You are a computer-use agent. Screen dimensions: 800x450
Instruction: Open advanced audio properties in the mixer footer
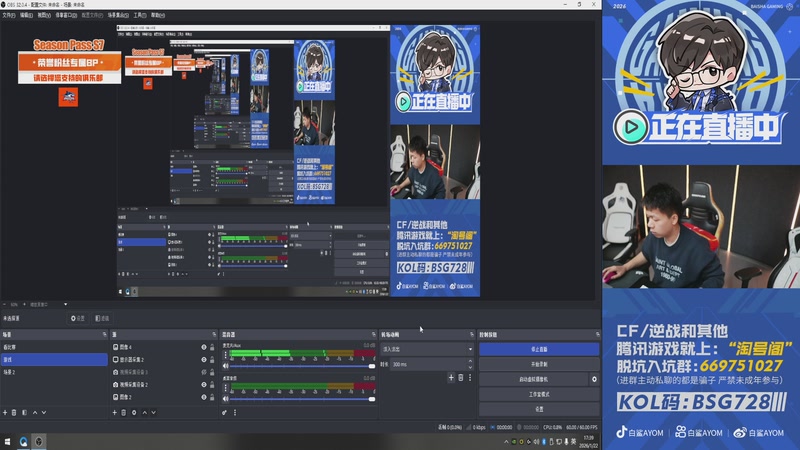[224, 412]
